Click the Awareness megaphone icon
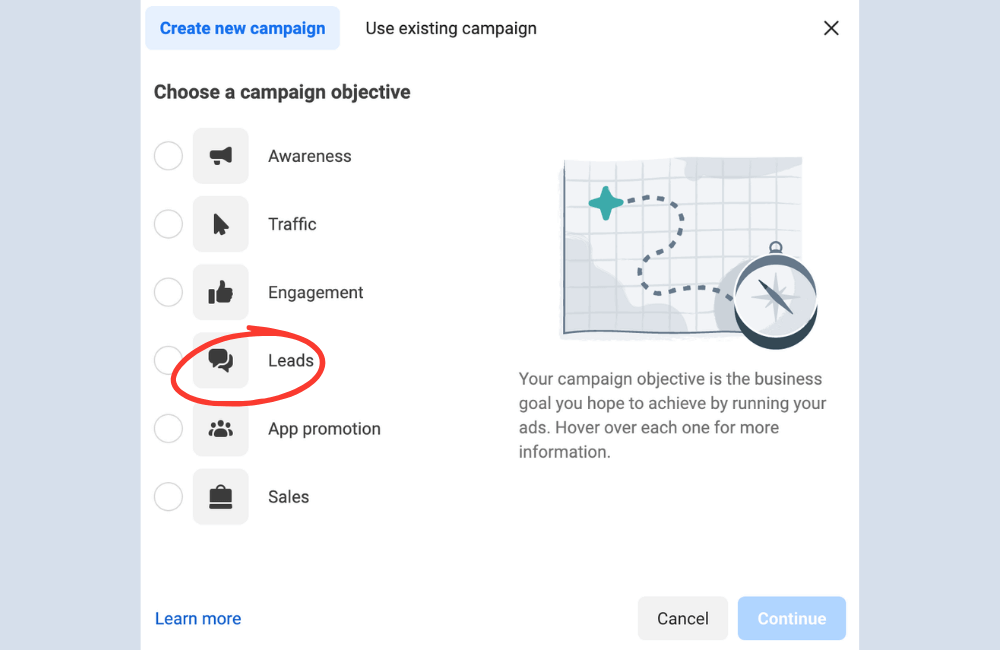 tap(220, 156)
